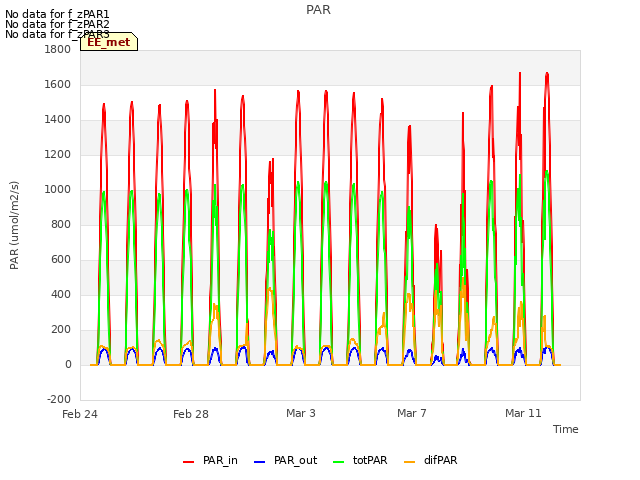Click the Feb 24 x-axis tick label
The image size is (640, 480).
point(80,414)
